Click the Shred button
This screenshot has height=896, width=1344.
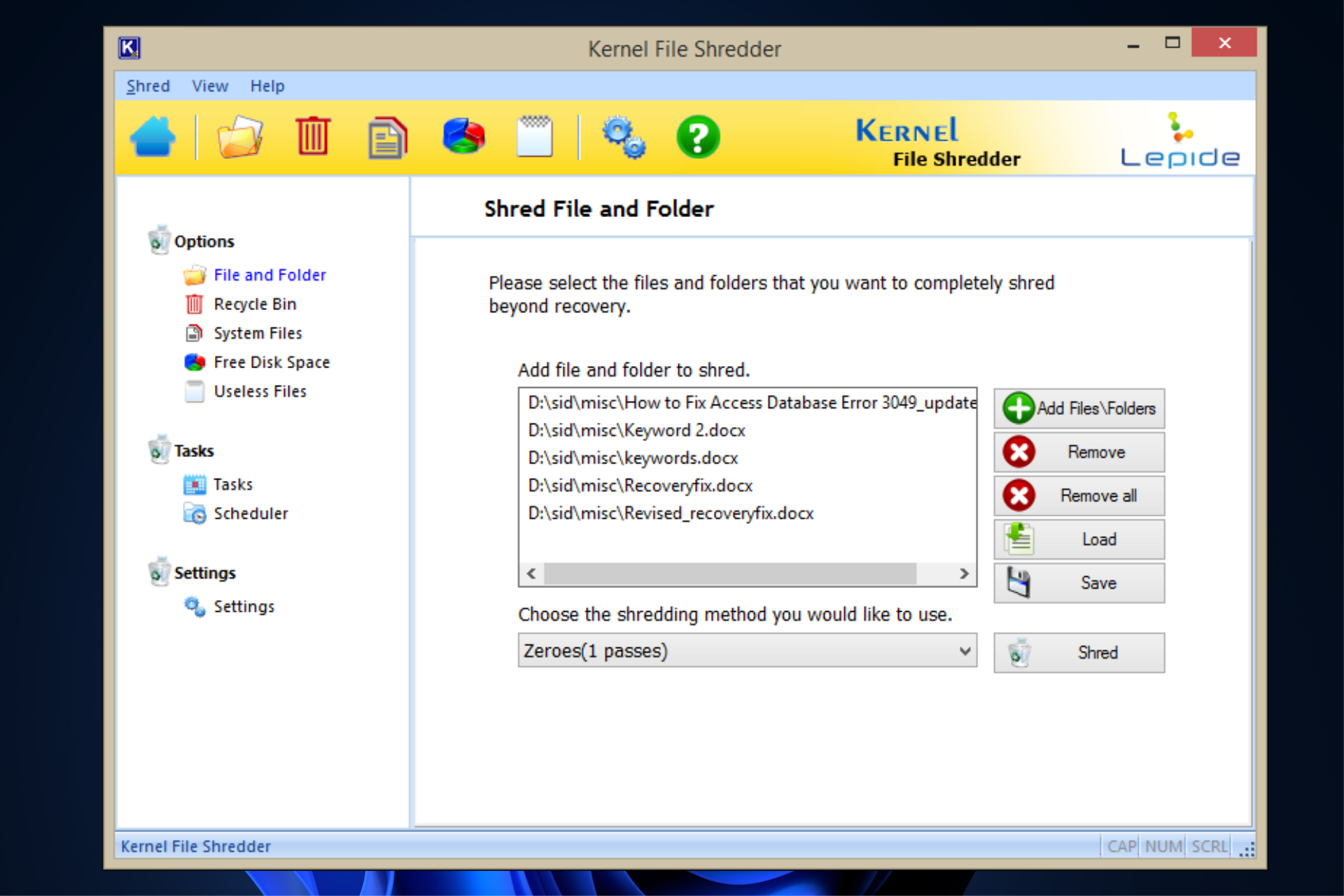1079,652
